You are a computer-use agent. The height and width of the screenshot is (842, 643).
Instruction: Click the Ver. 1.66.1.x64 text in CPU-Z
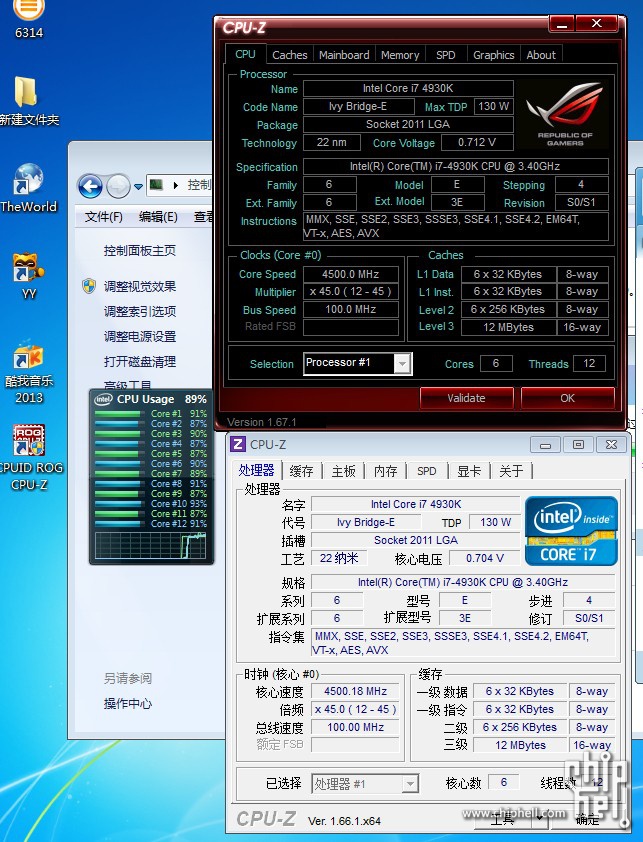(x=344, y=821)
